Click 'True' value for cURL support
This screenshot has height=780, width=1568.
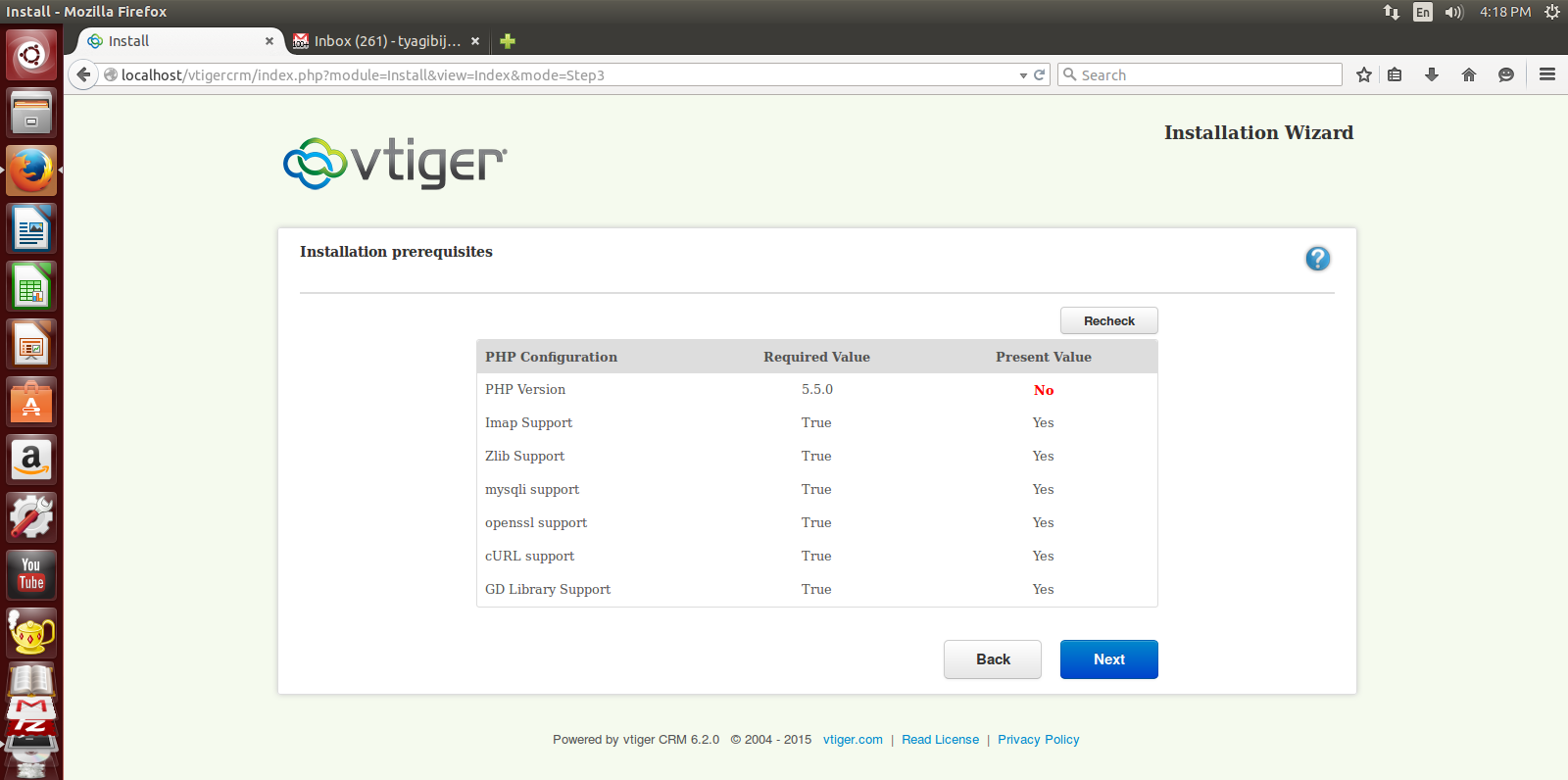coord(816,556)
